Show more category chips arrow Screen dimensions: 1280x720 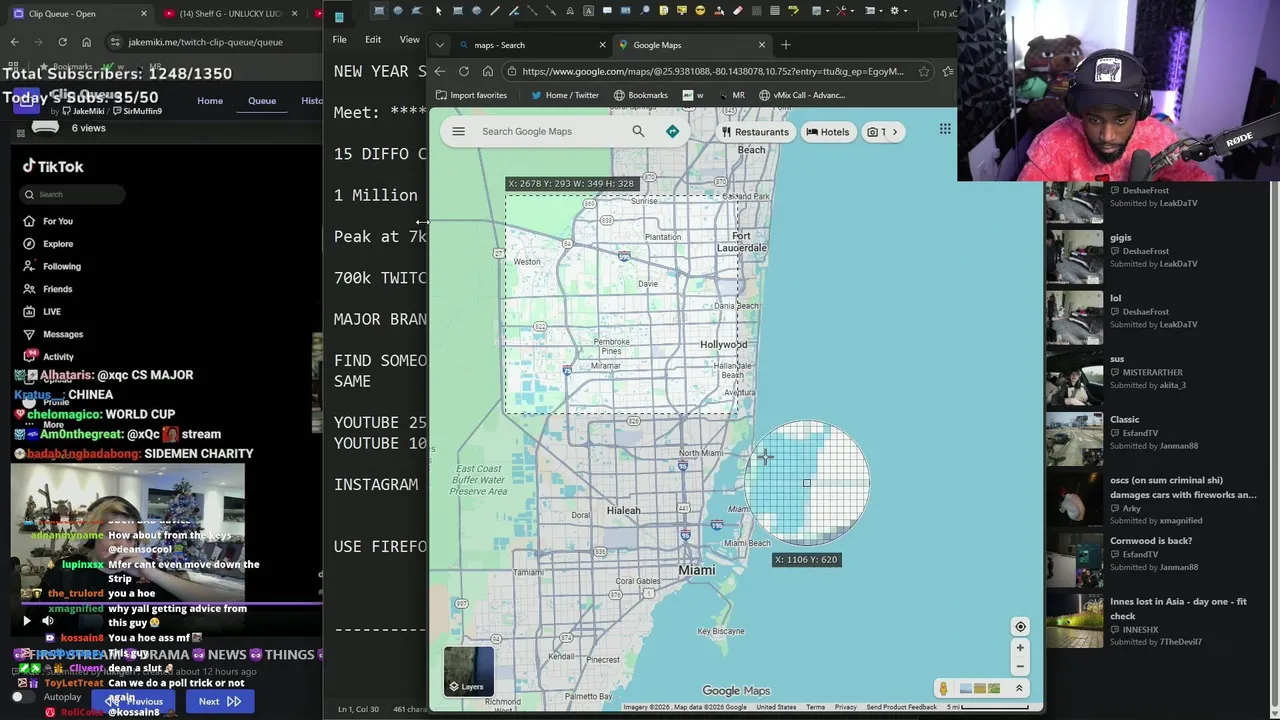(895, 132)
